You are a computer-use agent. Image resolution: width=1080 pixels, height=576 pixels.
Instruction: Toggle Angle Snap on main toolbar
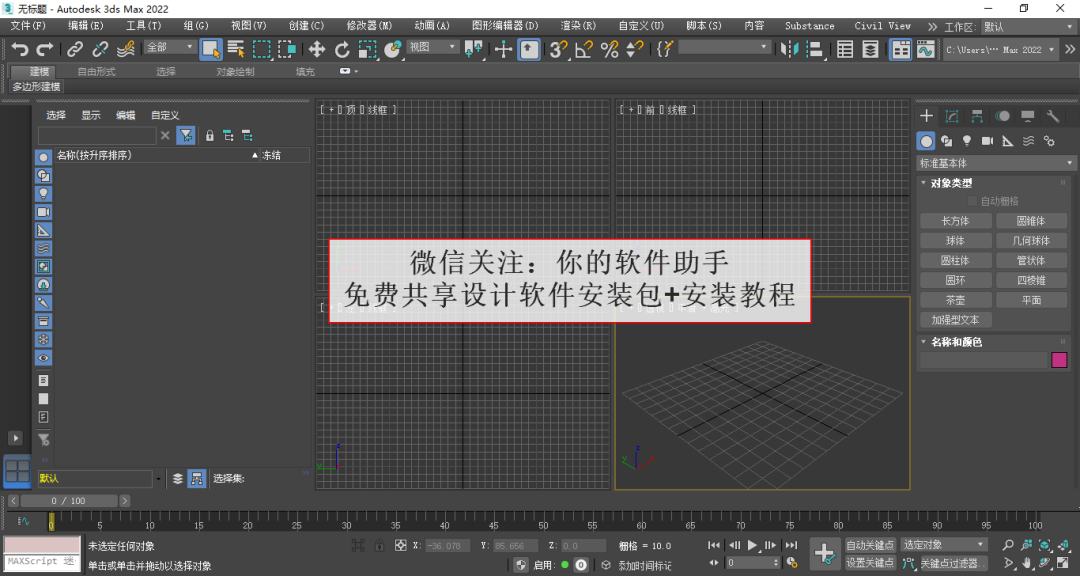click(584, 49)
